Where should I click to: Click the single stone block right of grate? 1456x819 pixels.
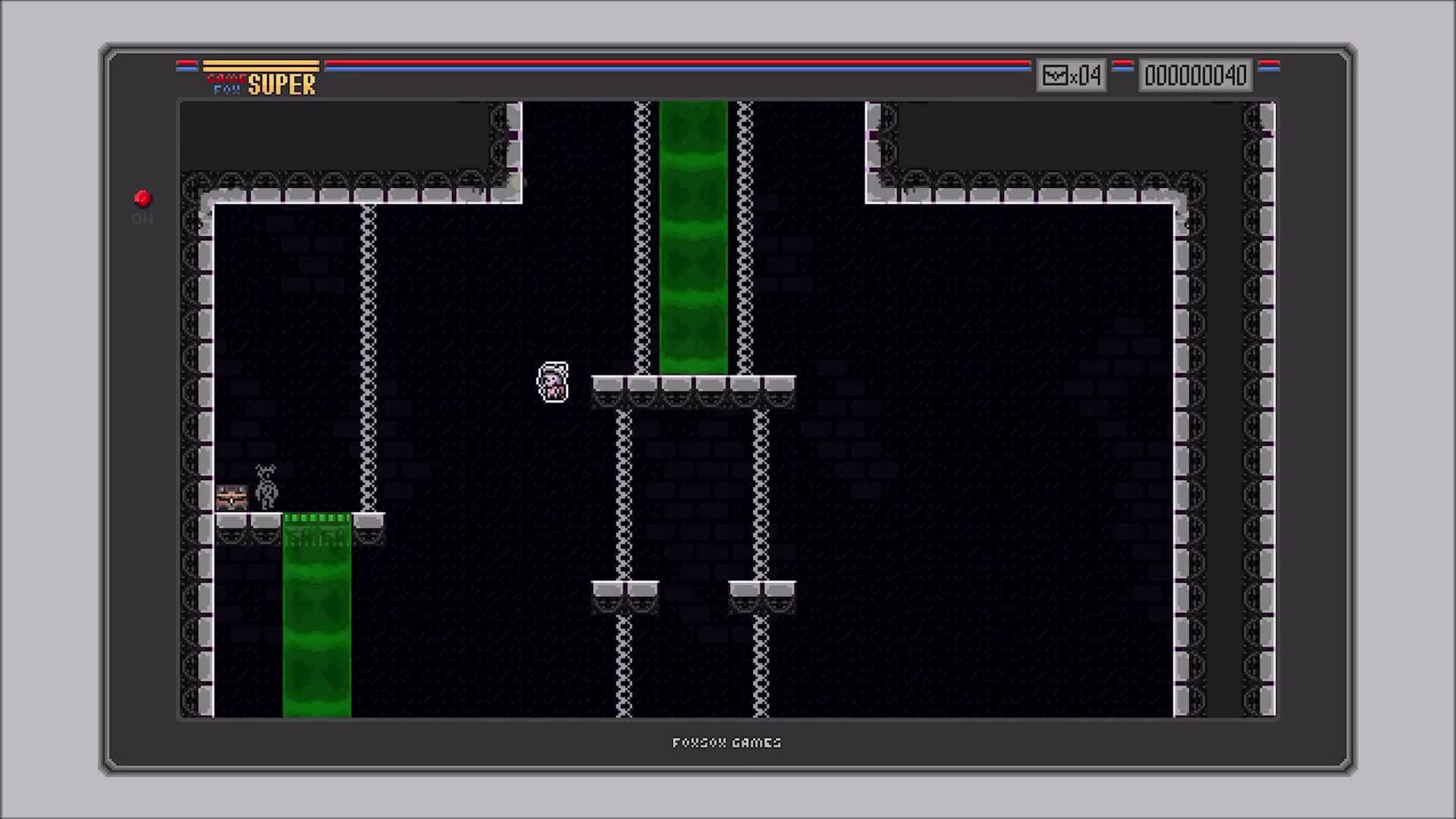[x=369, y=525]
